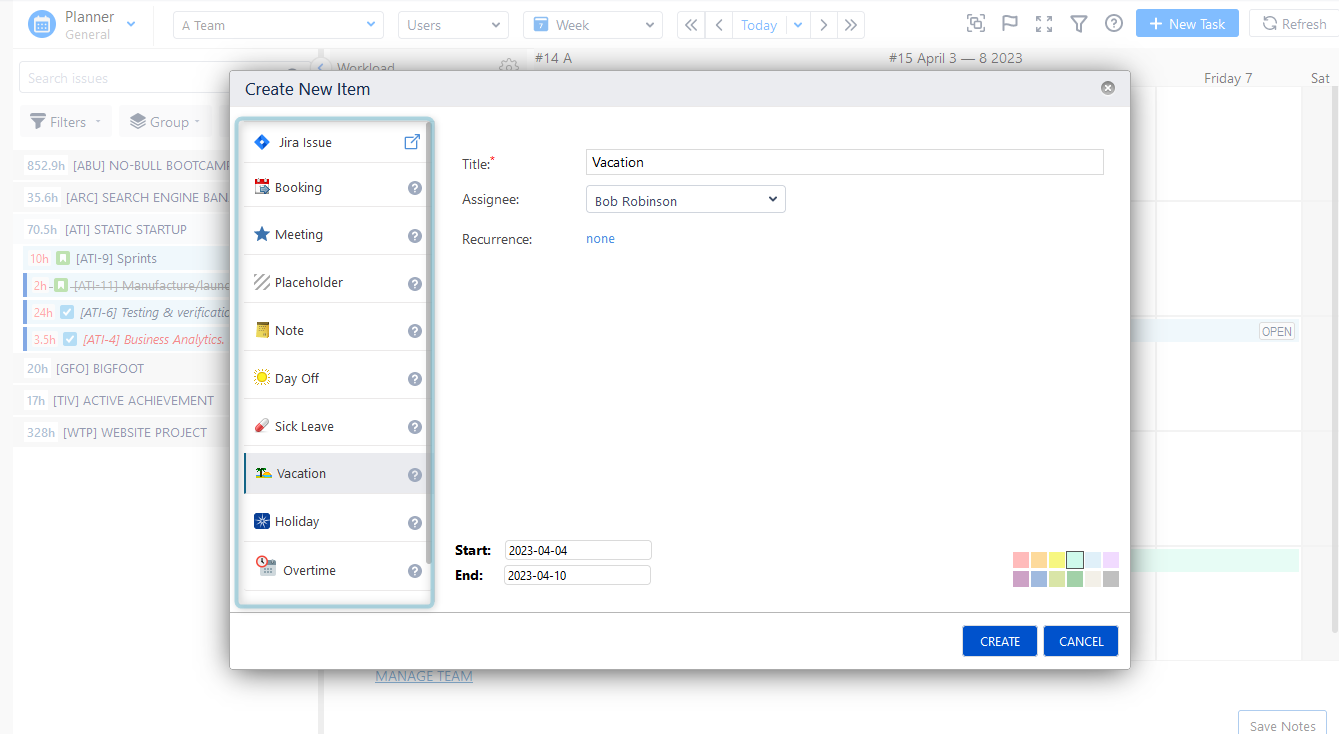The height and width of the screenshot is (734, 1339).
Task: Click the End date field
Action: 578,575
